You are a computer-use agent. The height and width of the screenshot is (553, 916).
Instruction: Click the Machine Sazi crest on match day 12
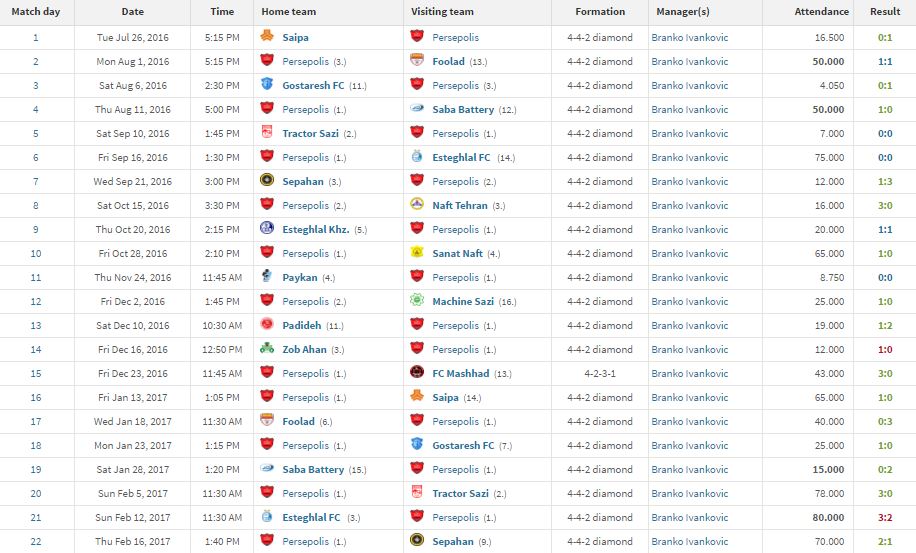point(417,300)
